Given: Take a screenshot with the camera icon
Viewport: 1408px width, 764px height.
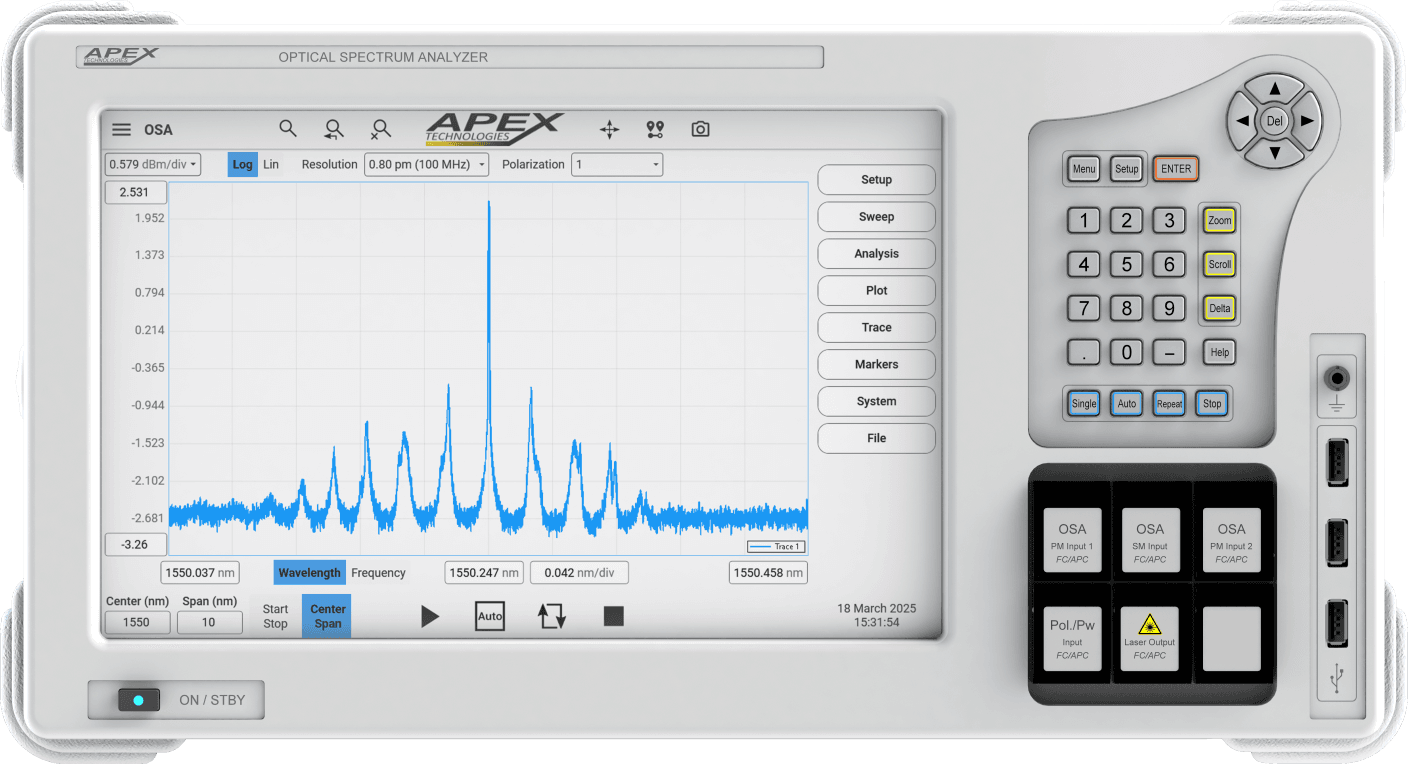Looking at the screenshot, I should point(700,130).
